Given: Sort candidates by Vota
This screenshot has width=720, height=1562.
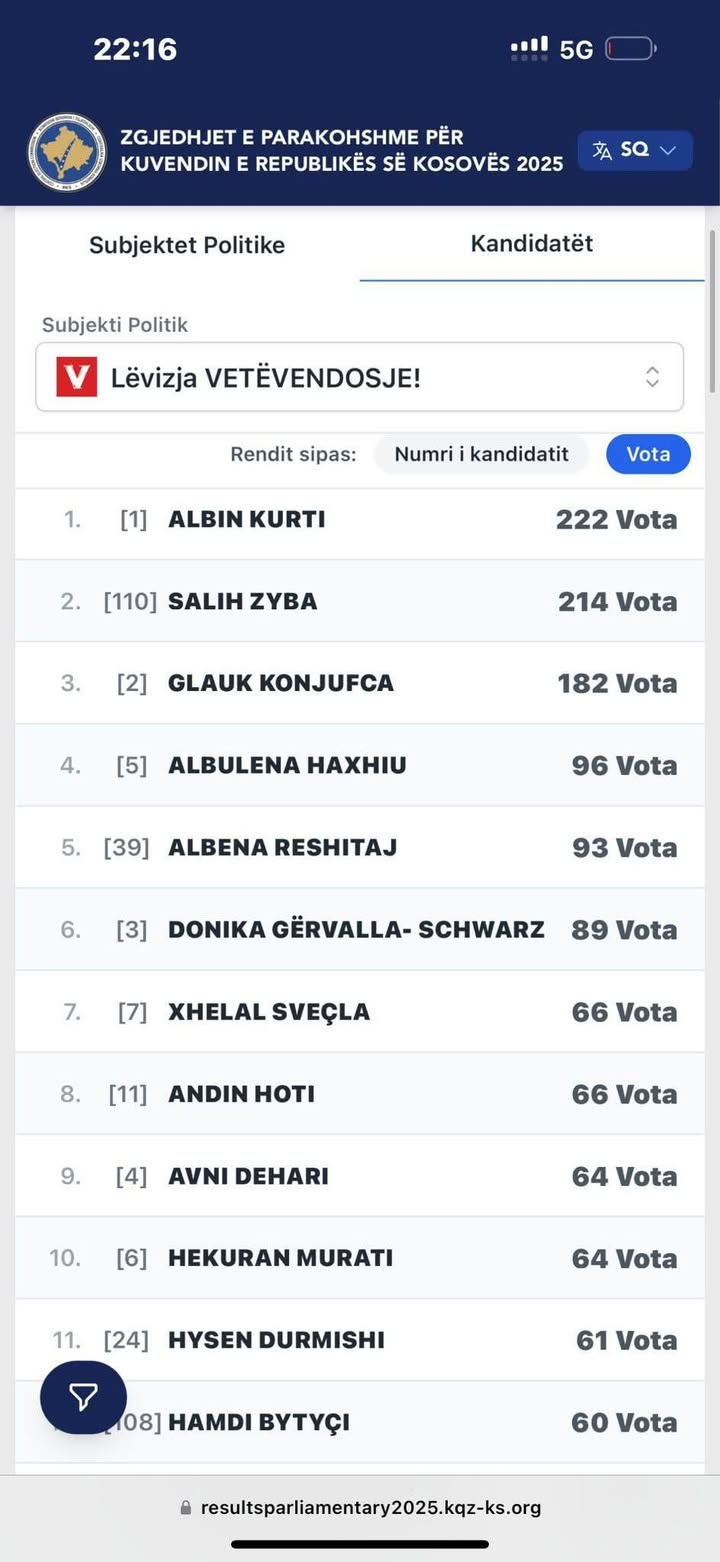Looking at the screenshot, I should coord(648,454).
